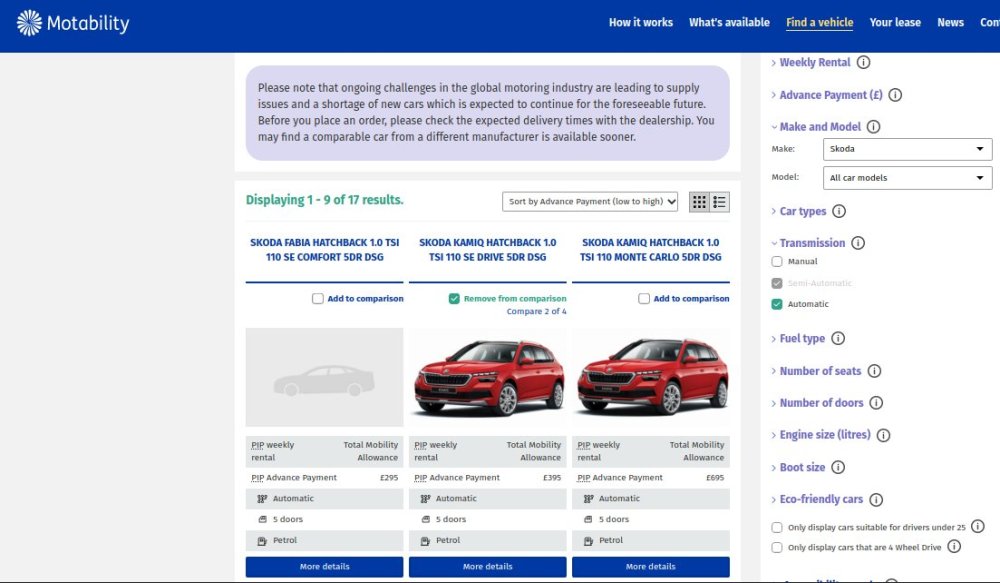This screenshot has height=583, width=1000.
Task: View More details for Kamiq SE Drive
Action: 488,566
